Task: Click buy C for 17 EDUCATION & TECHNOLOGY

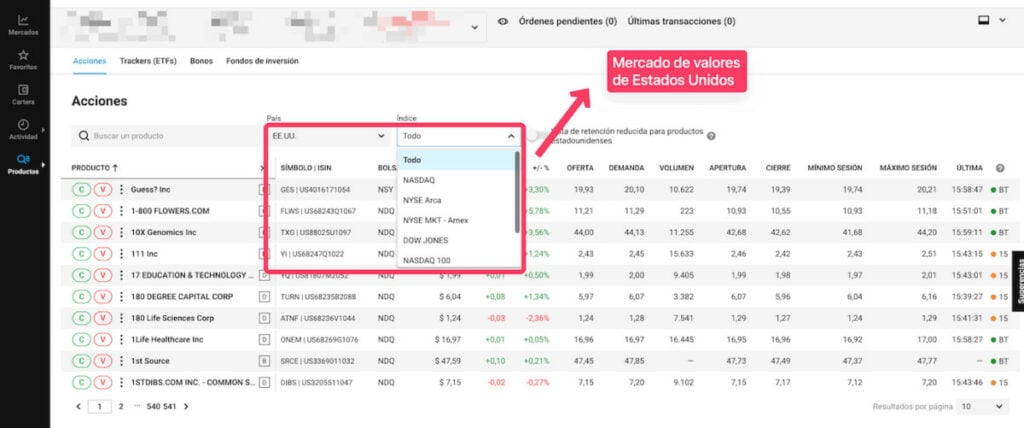Action: (81, 275)
